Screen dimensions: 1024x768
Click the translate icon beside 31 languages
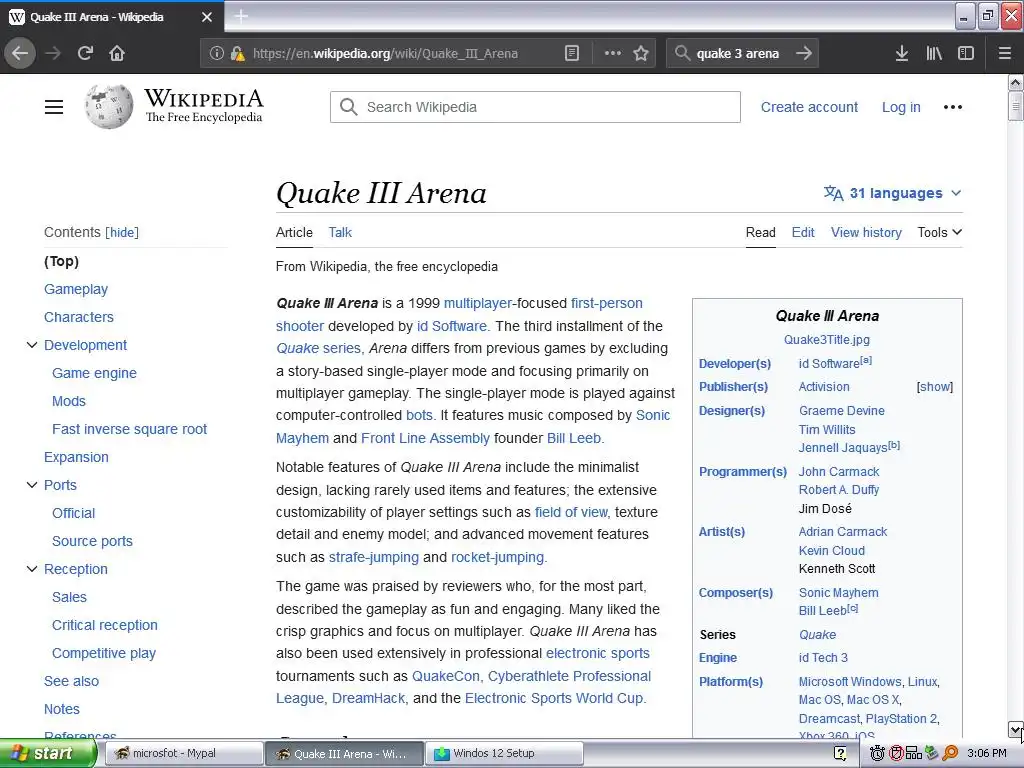point(833,193)
